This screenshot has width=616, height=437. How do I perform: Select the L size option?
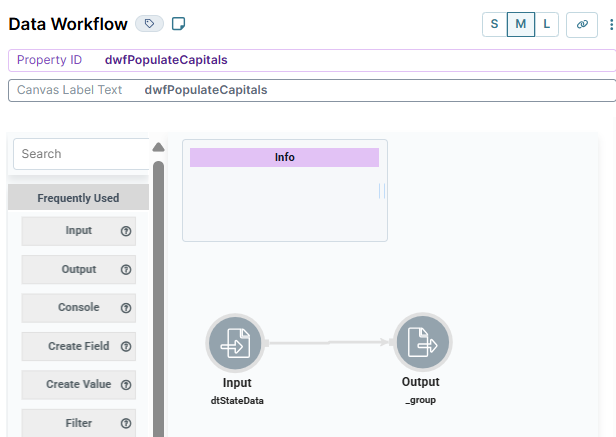point(546,24)
